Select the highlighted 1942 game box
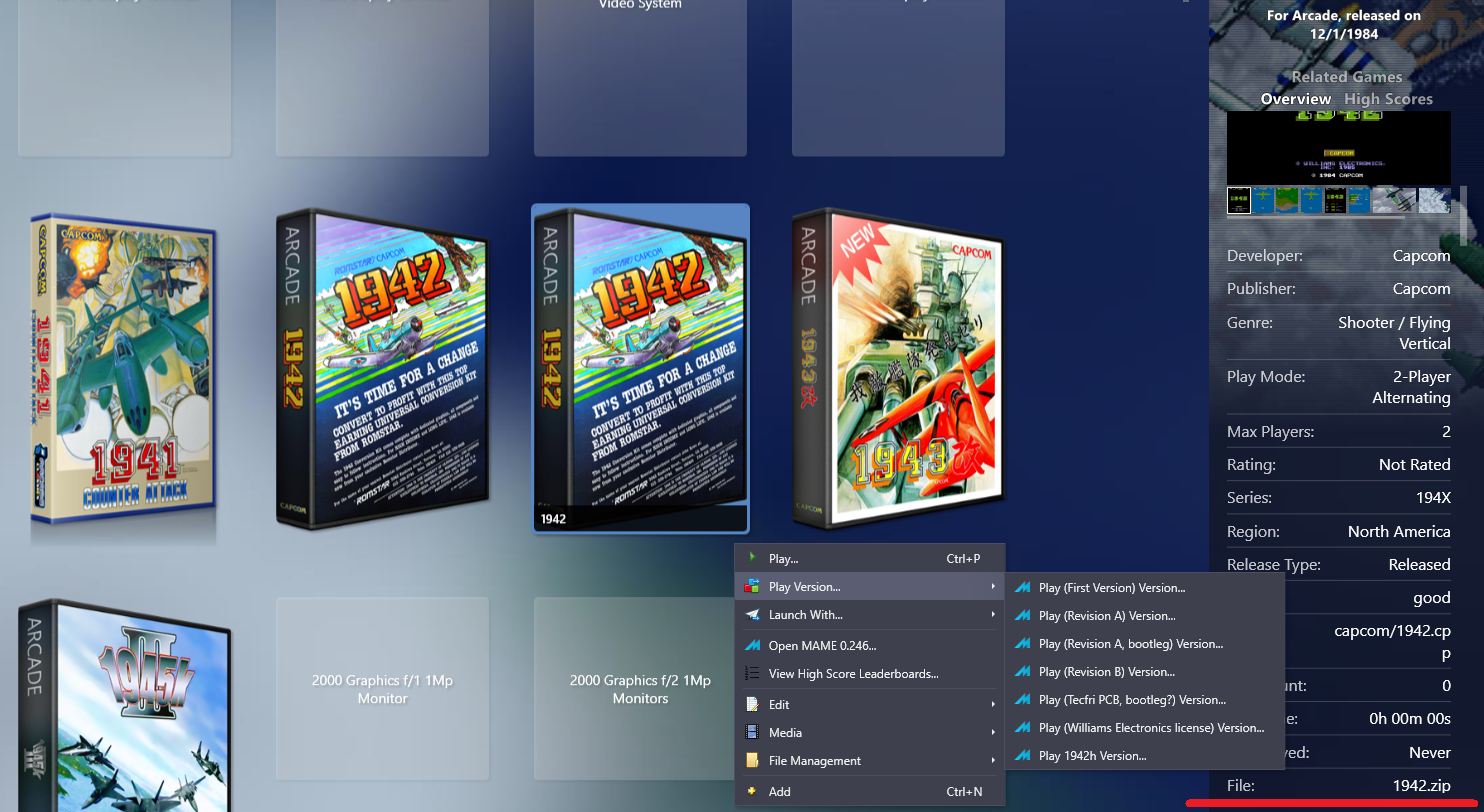1484x812 pixels. 641,369
